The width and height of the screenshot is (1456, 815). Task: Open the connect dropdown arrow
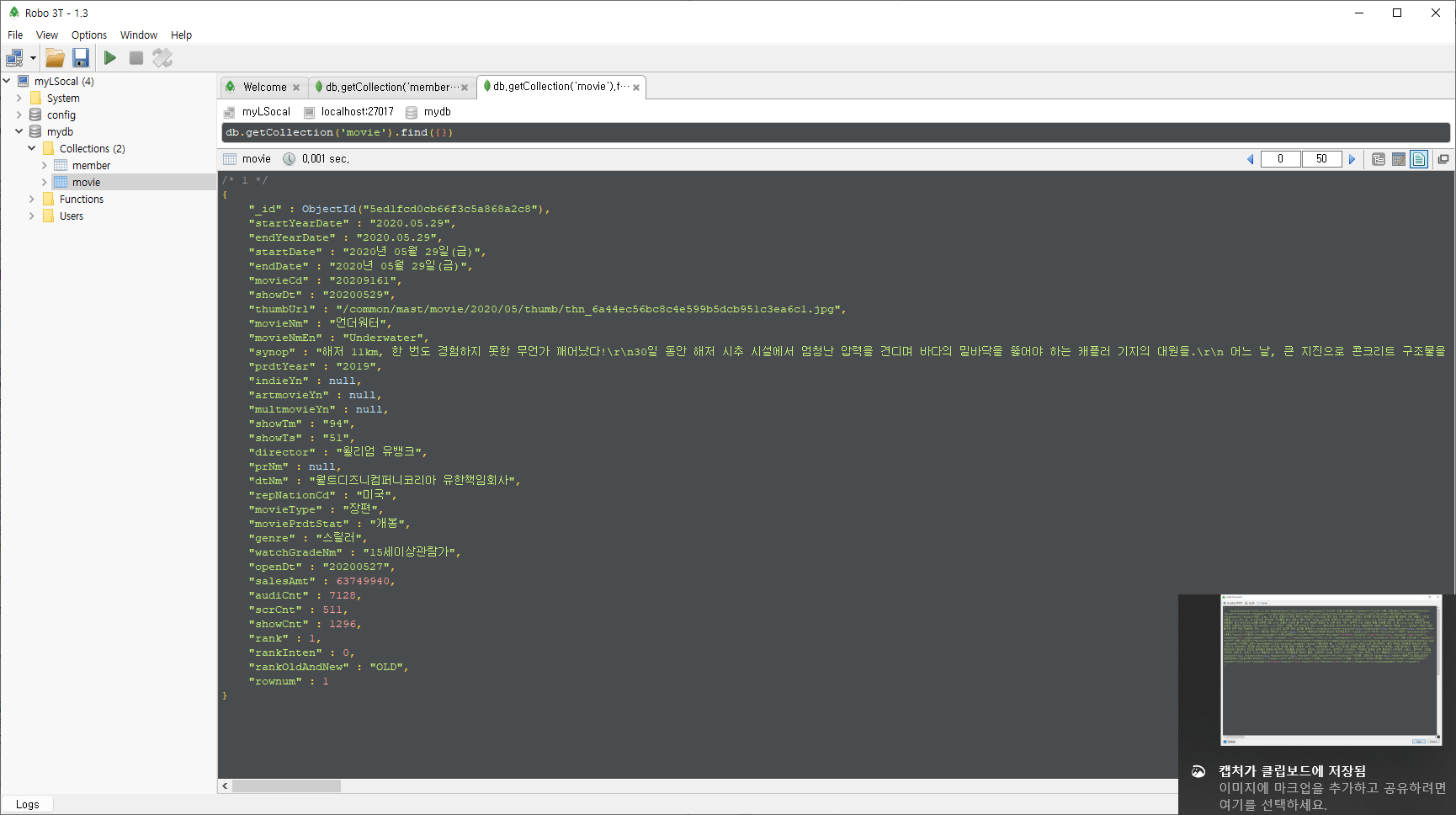(33, 58)
